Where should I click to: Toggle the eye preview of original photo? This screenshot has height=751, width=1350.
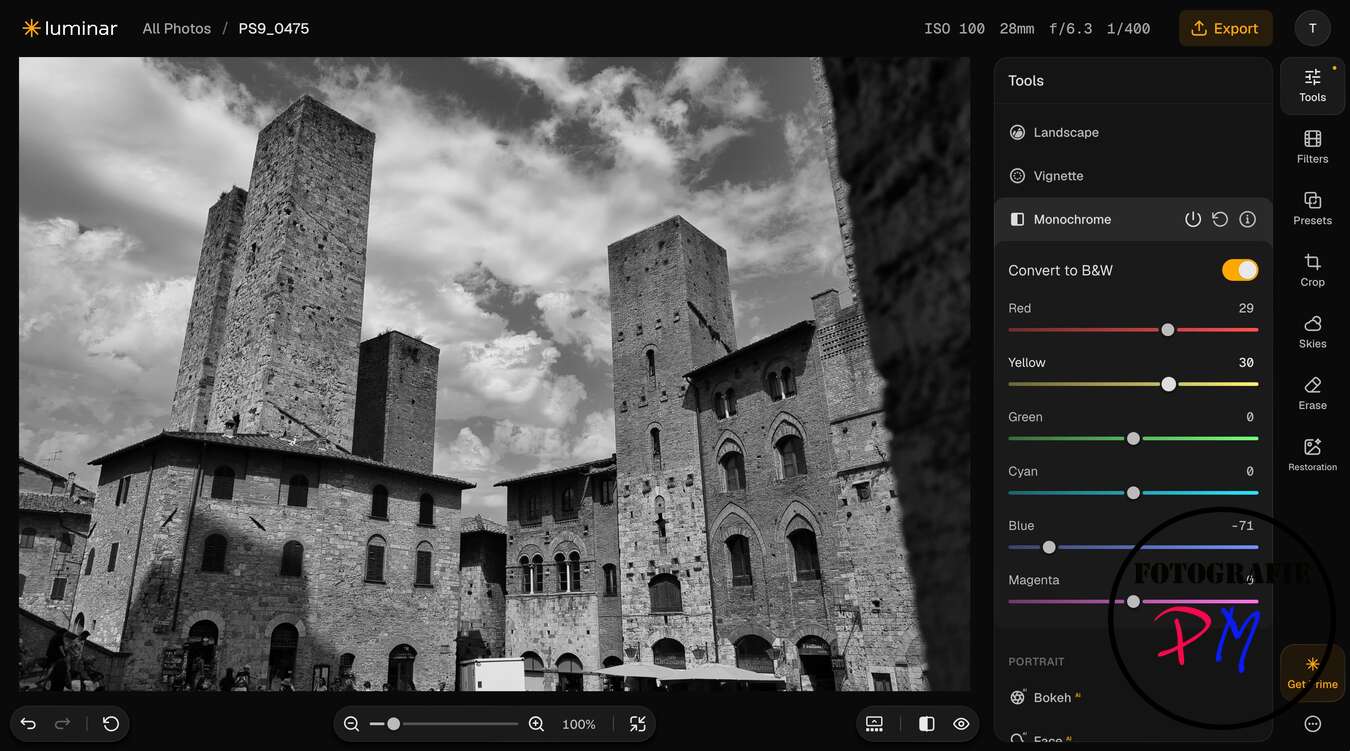[x=961, y=724]
